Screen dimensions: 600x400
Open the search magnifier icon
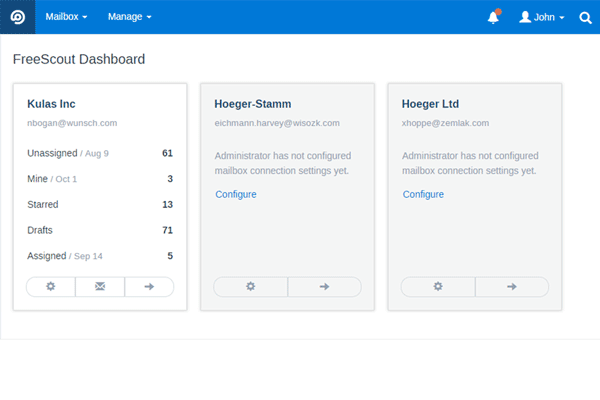tap(585, 18)
